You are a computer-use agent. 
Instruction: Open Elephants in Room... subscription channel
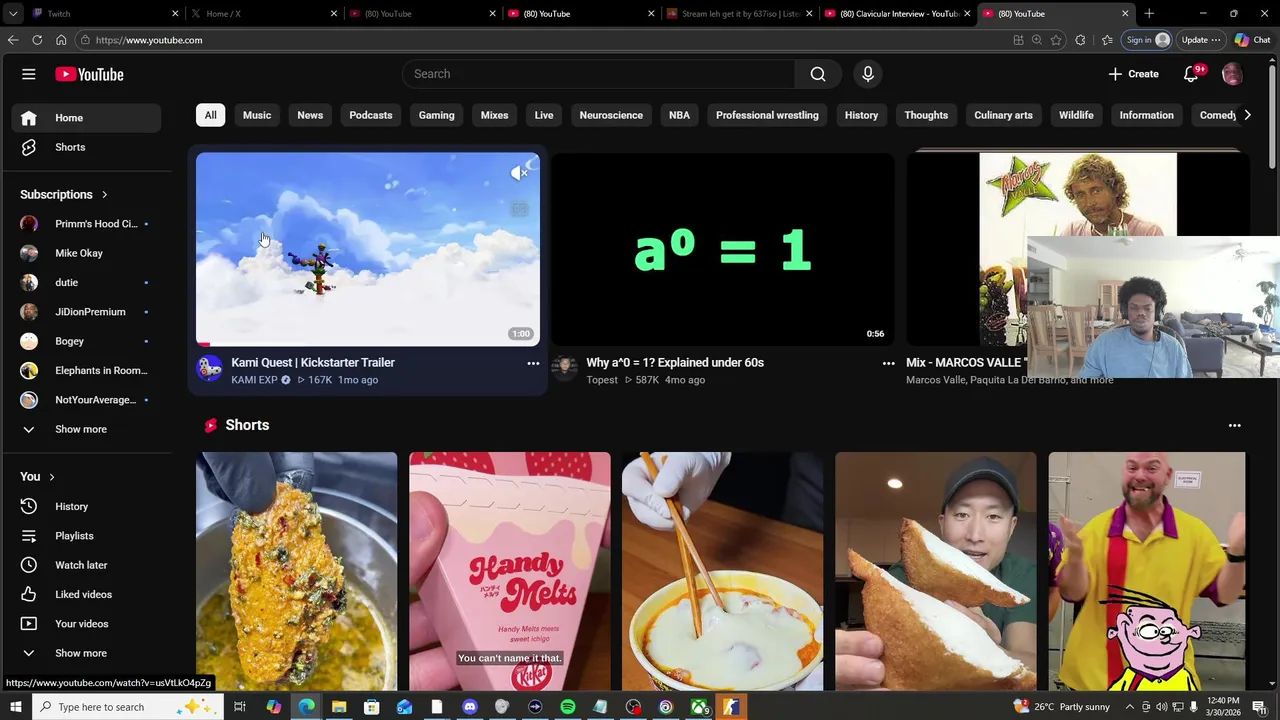tap(86, 371)
